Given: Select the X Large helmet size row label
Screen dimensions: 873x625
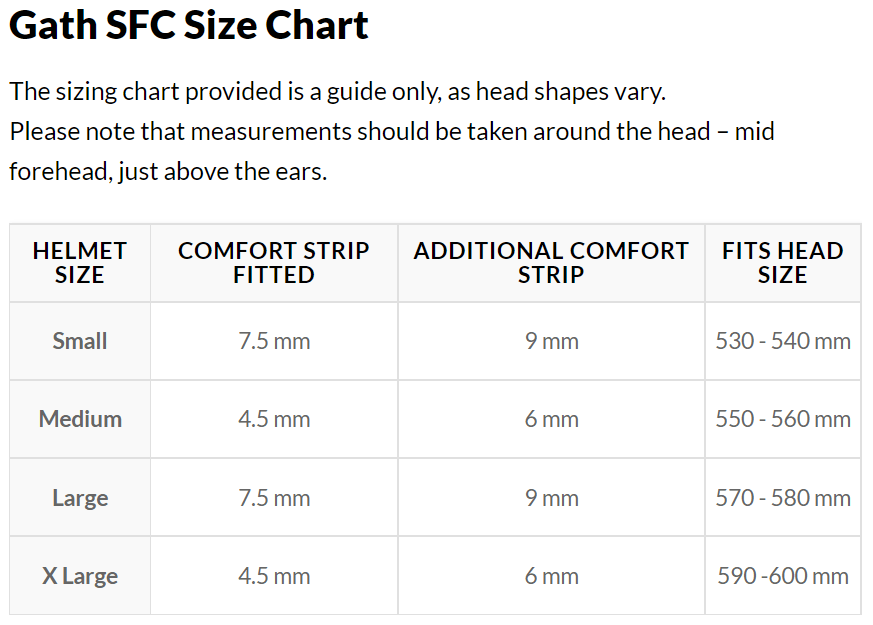Looking at the screenshot, I should click(80, 576).
